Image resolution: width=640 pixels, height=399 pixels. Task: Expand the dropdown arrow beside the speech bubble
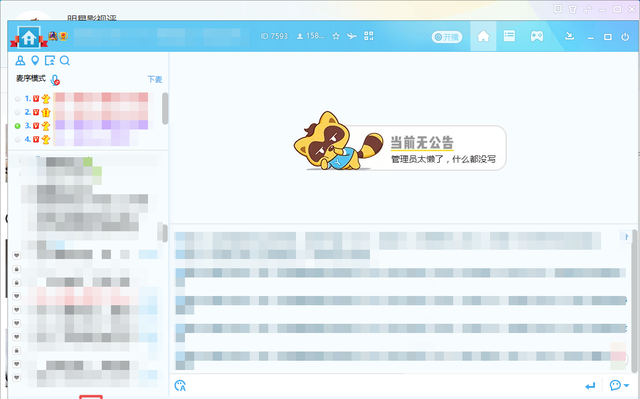tap(627, 386)
